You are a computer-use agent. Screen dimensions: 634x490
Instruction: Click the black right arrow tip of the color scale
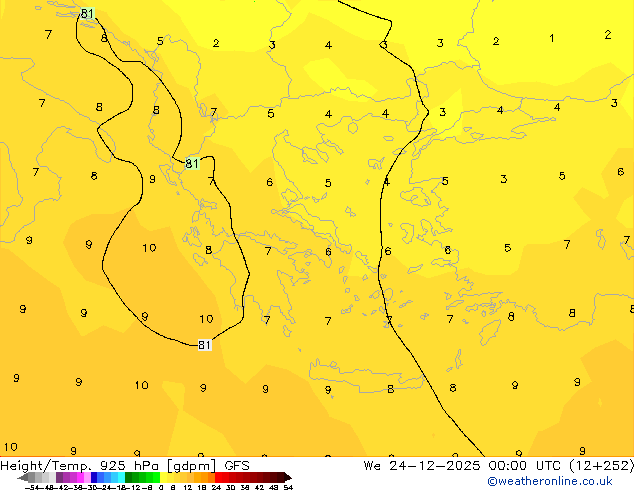[x=288, y=477]
